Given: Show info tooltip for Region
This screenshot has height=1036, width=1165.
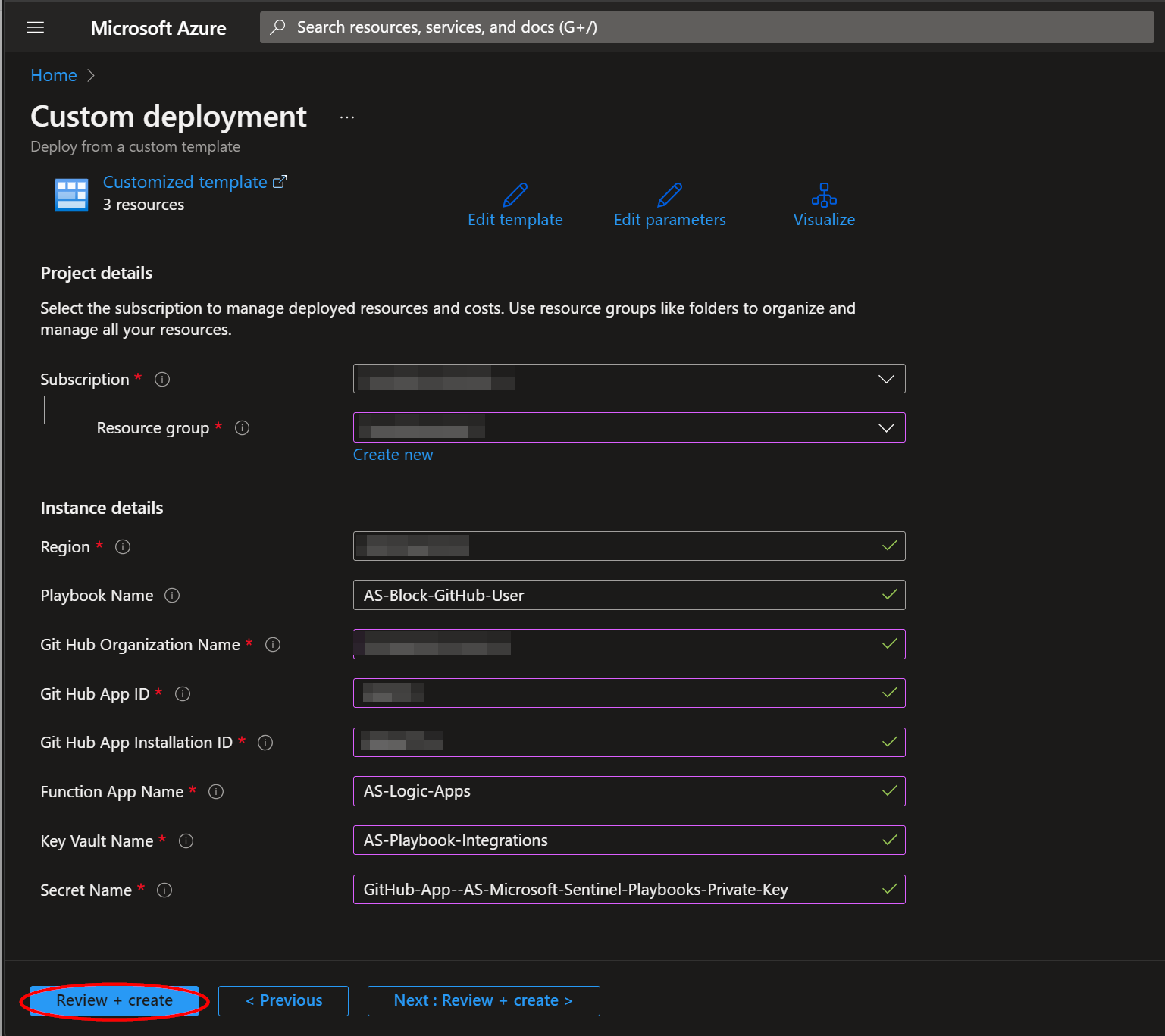Looking at the screenshot, I should coord(123,546).
